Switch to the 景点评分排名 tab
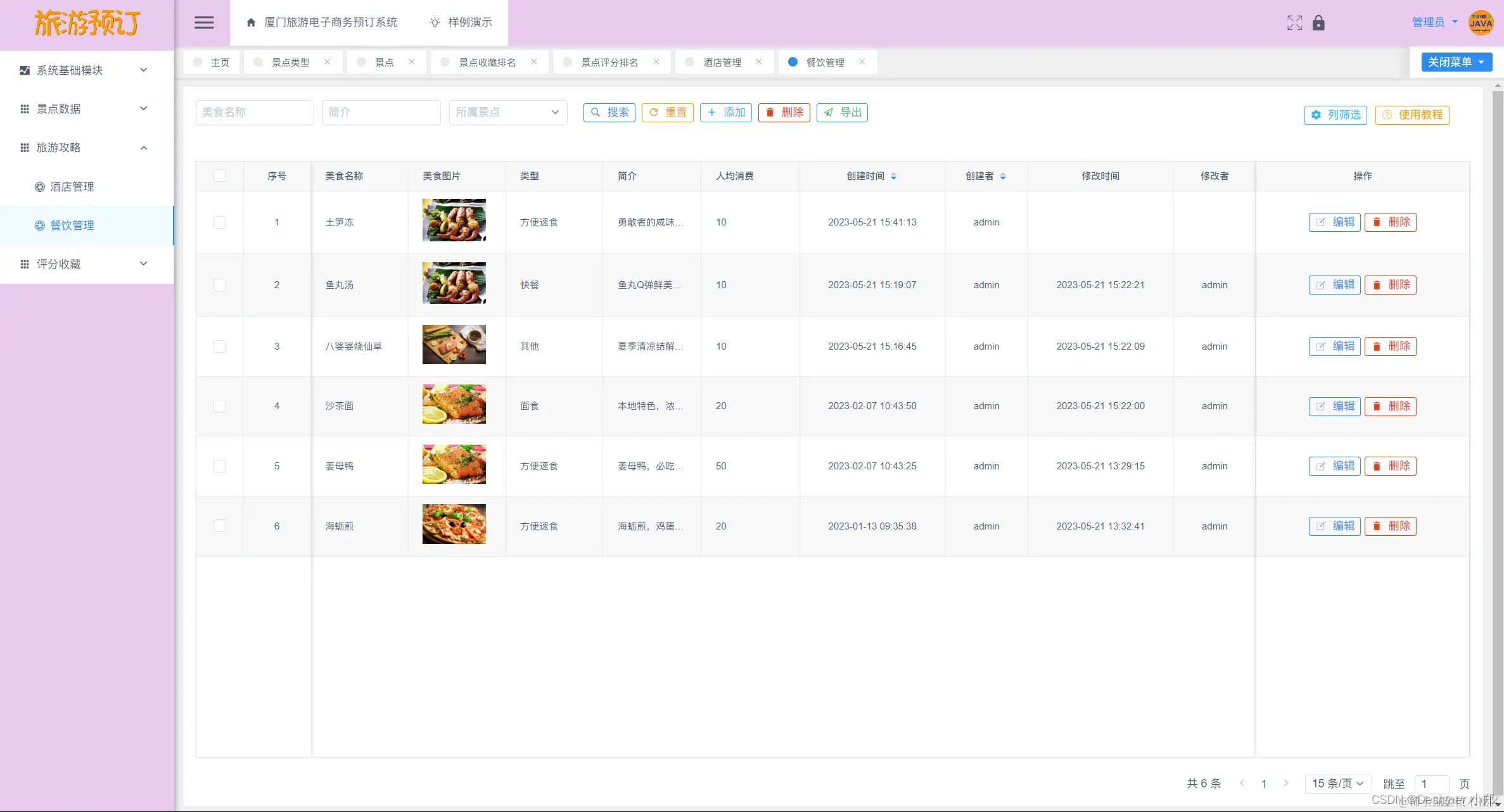 tap(609, 62)
